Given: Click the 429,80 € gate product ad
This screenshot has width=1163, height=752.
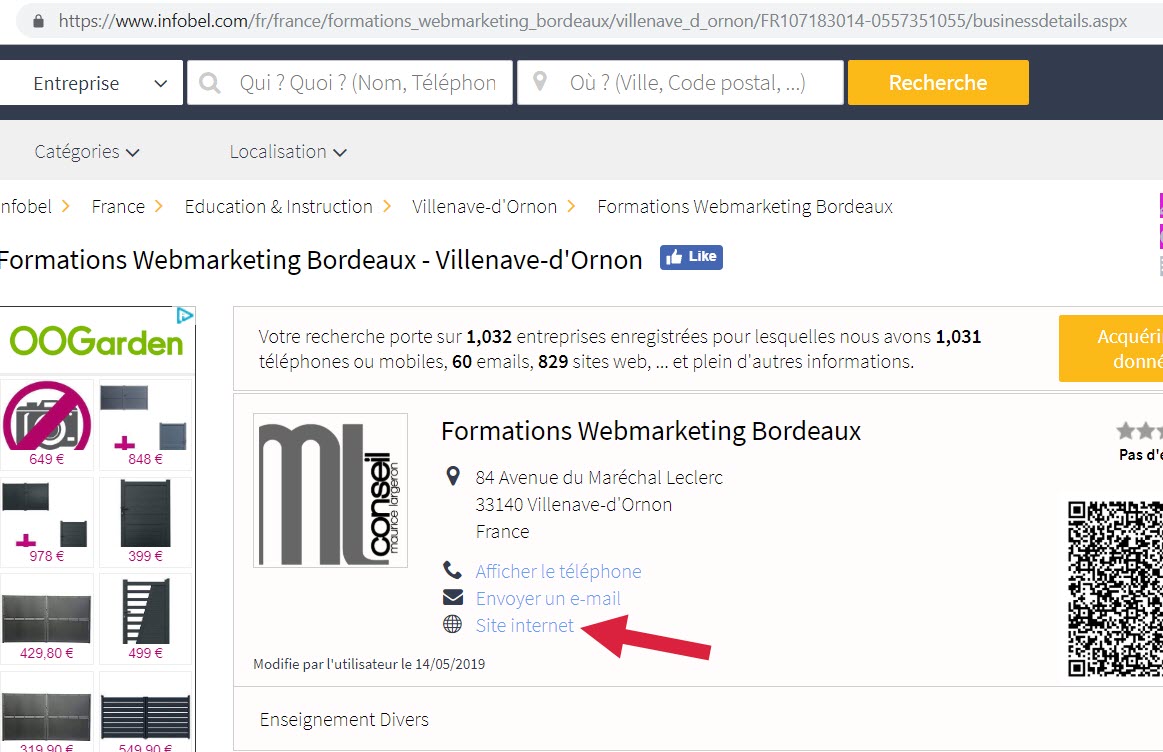Looking at the screenshot, I should point(47,619).
